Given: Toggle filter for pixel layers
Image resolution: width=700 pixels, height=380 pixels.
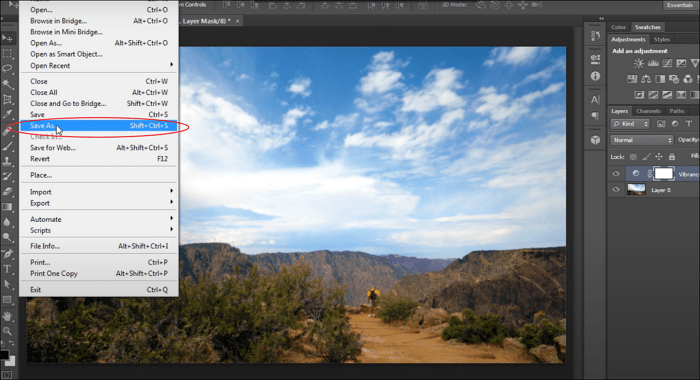Looking at the screenshot, I should tap(661, 124).
